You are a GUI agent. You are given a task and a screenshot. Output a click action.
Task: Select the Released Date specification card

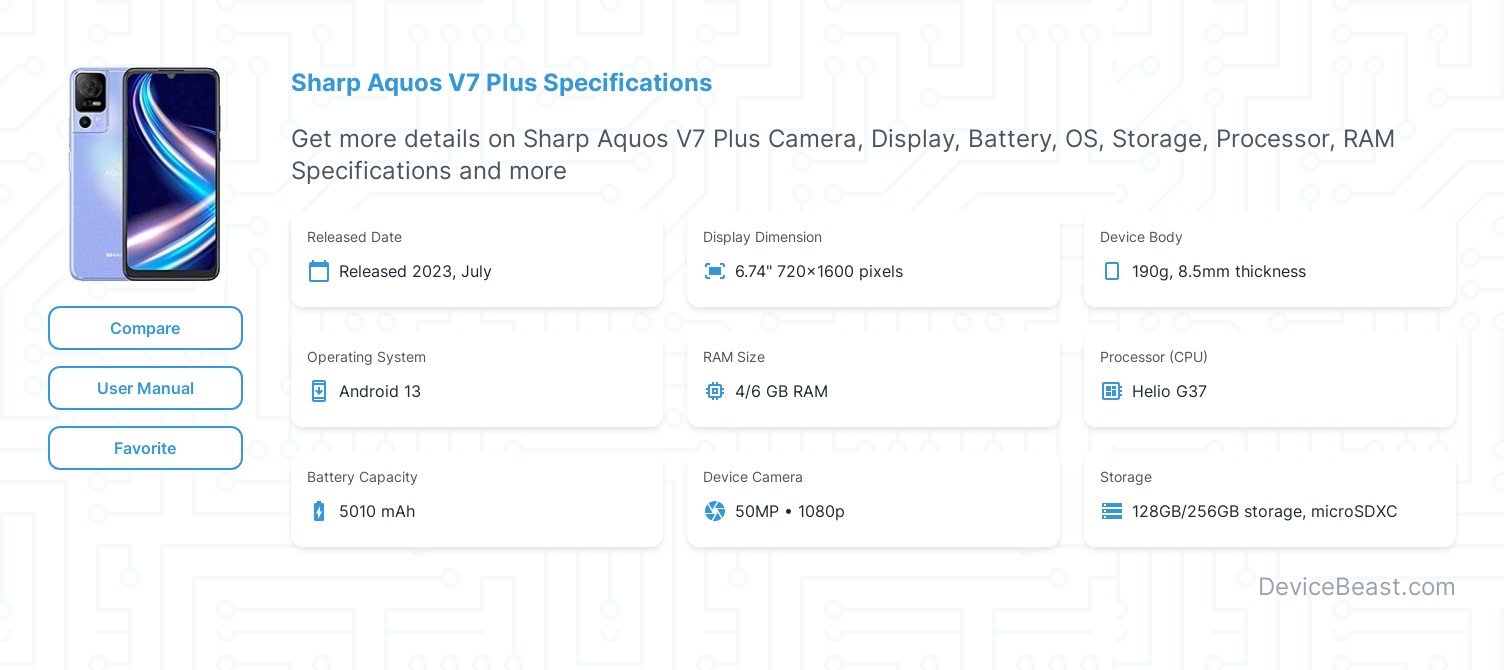pyautogui.click(x=477, y=258)
